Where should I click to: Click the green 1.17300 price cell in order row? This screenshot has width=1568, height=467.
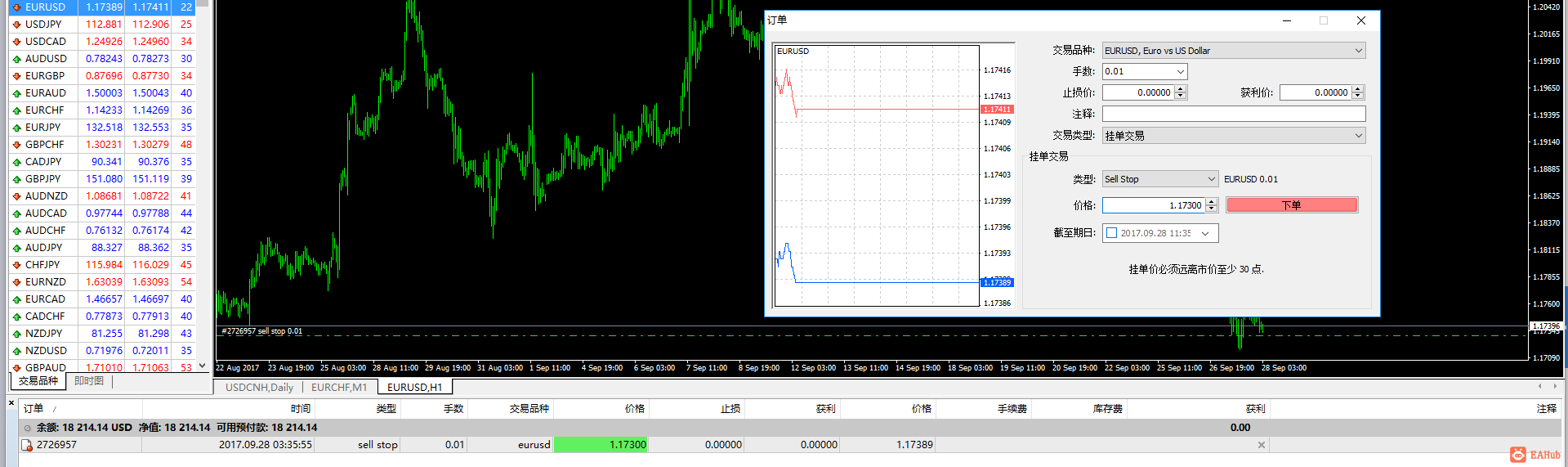601,445
